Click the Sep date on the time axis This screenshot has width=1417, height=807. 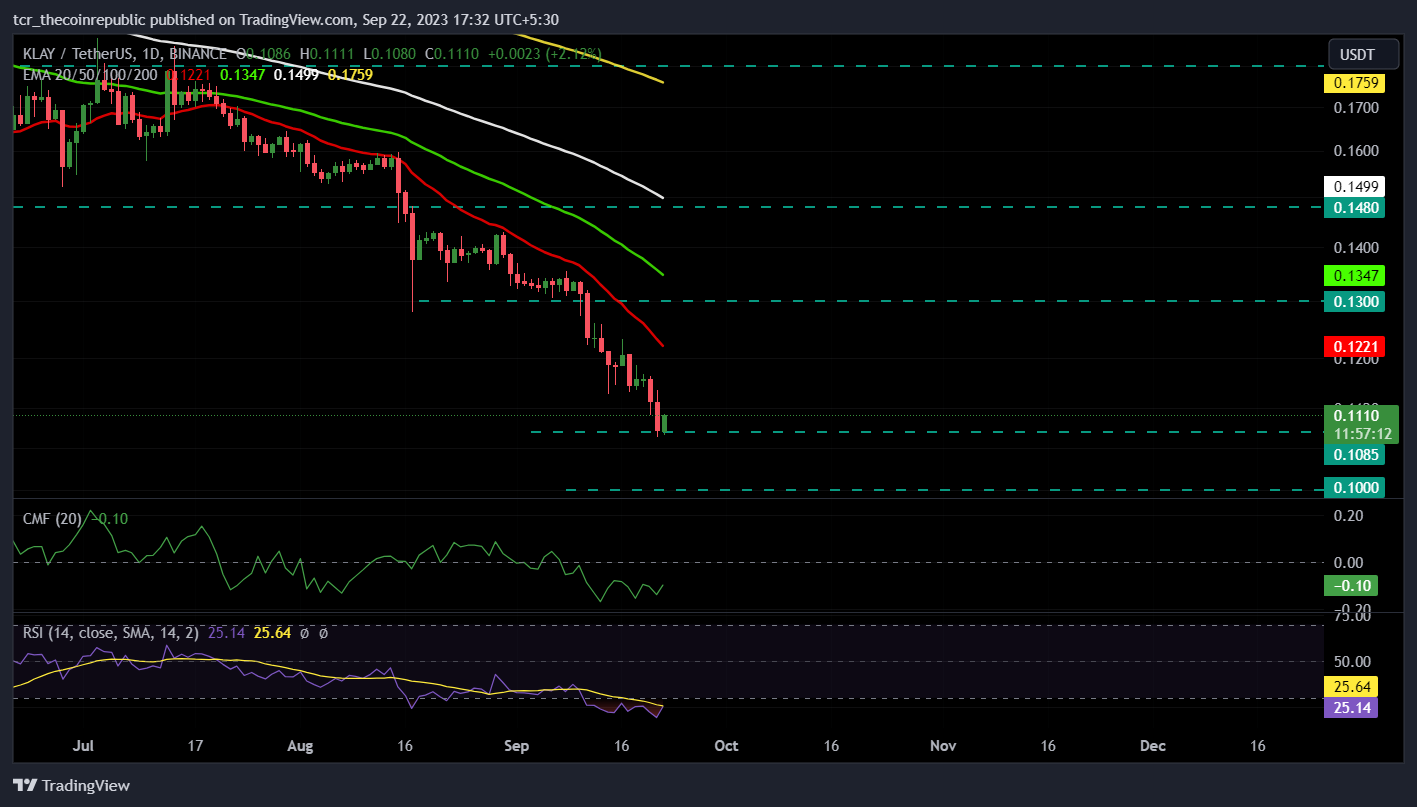517,746
